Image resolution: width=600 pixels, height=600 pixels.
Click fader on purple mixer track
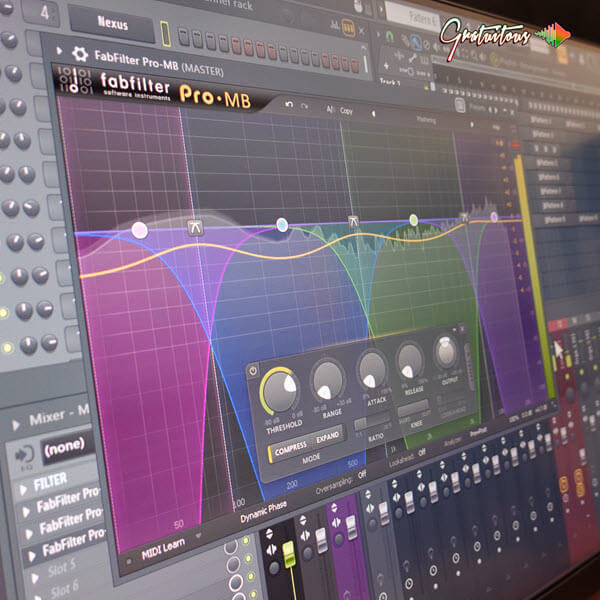pyautogui.click(x=351, y=527)
